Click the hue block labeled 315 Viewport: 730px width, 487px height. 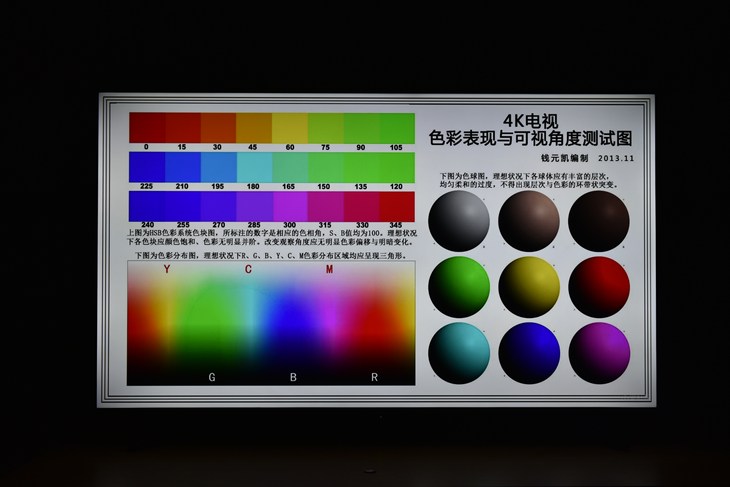point(325,206)
